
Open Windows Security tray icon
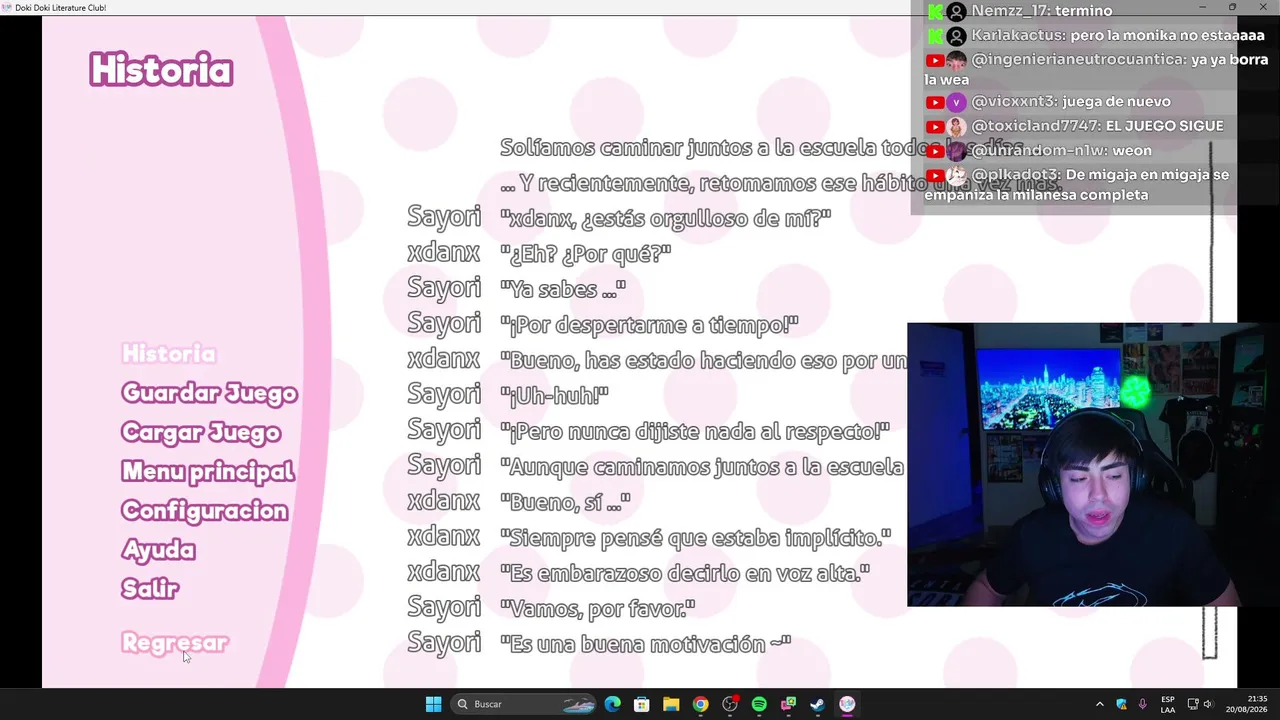coord(1121,704)
